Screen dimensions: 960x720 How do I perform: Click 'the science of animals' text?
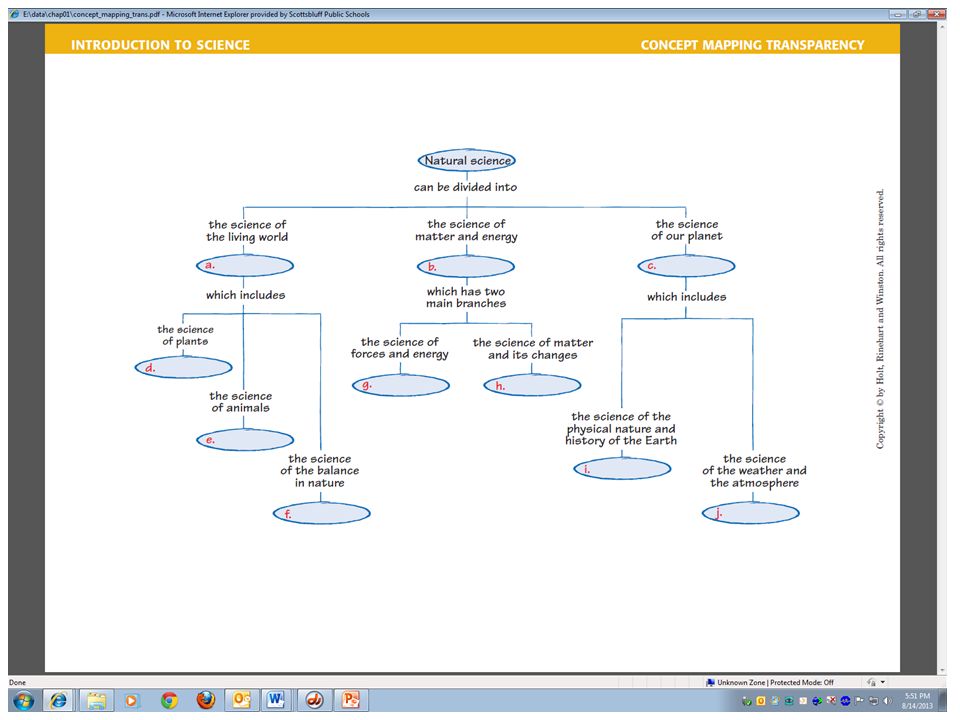coord(240,402)
